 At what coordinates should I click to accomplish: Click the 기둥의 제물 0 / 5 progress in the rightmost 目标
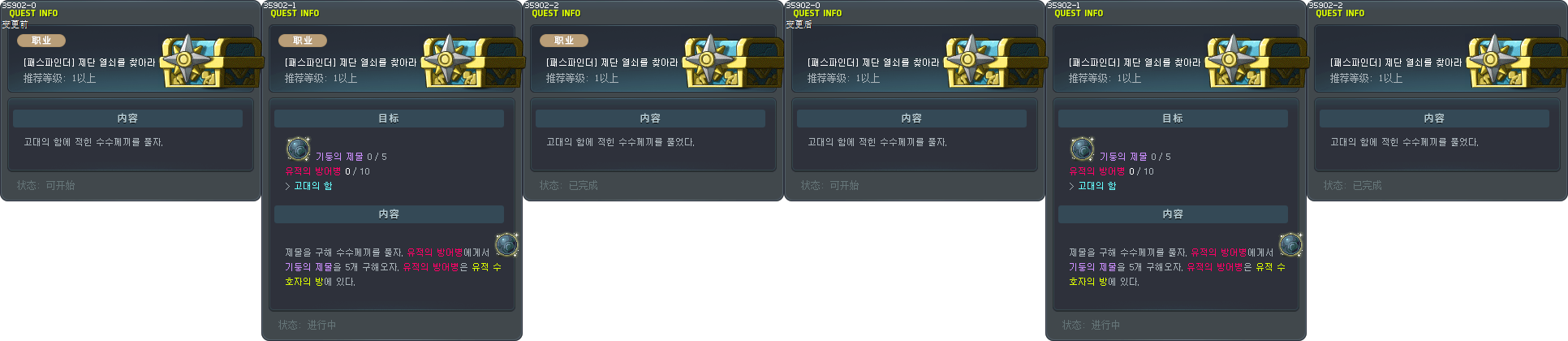[1135, 157]
